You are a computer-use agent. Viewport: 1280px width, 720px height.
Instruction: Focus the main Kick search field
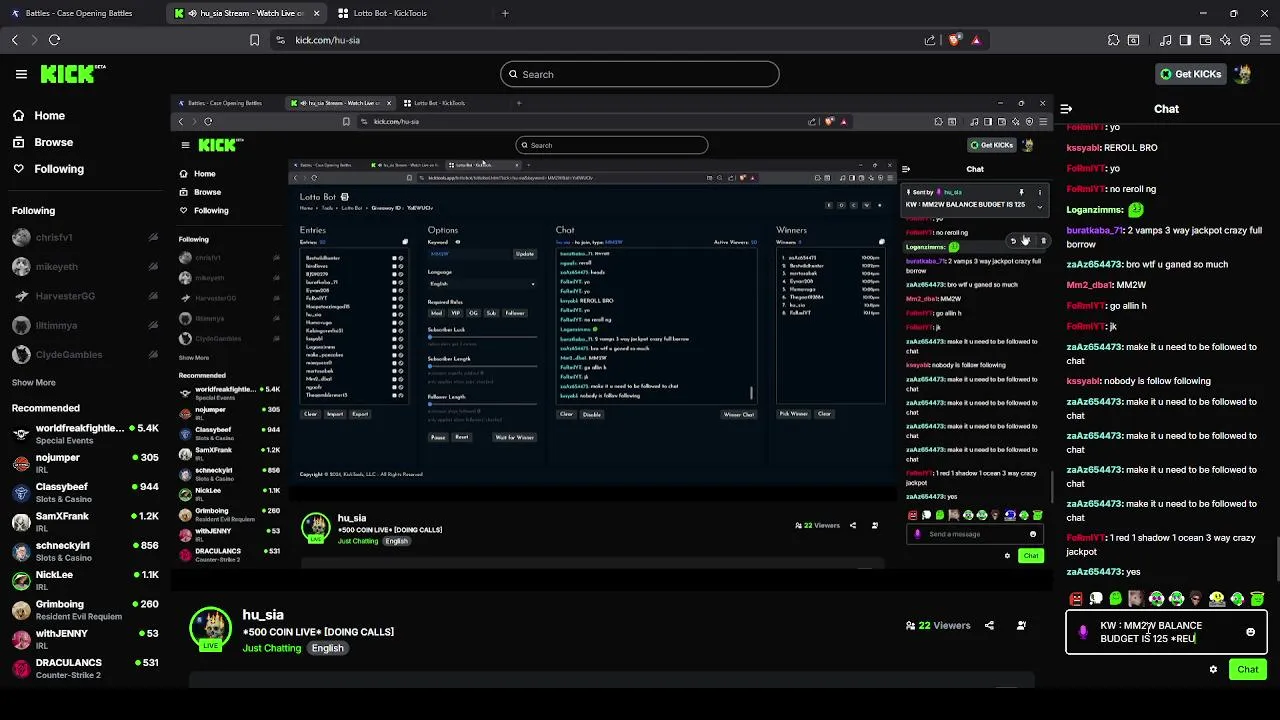coord(640,74)
